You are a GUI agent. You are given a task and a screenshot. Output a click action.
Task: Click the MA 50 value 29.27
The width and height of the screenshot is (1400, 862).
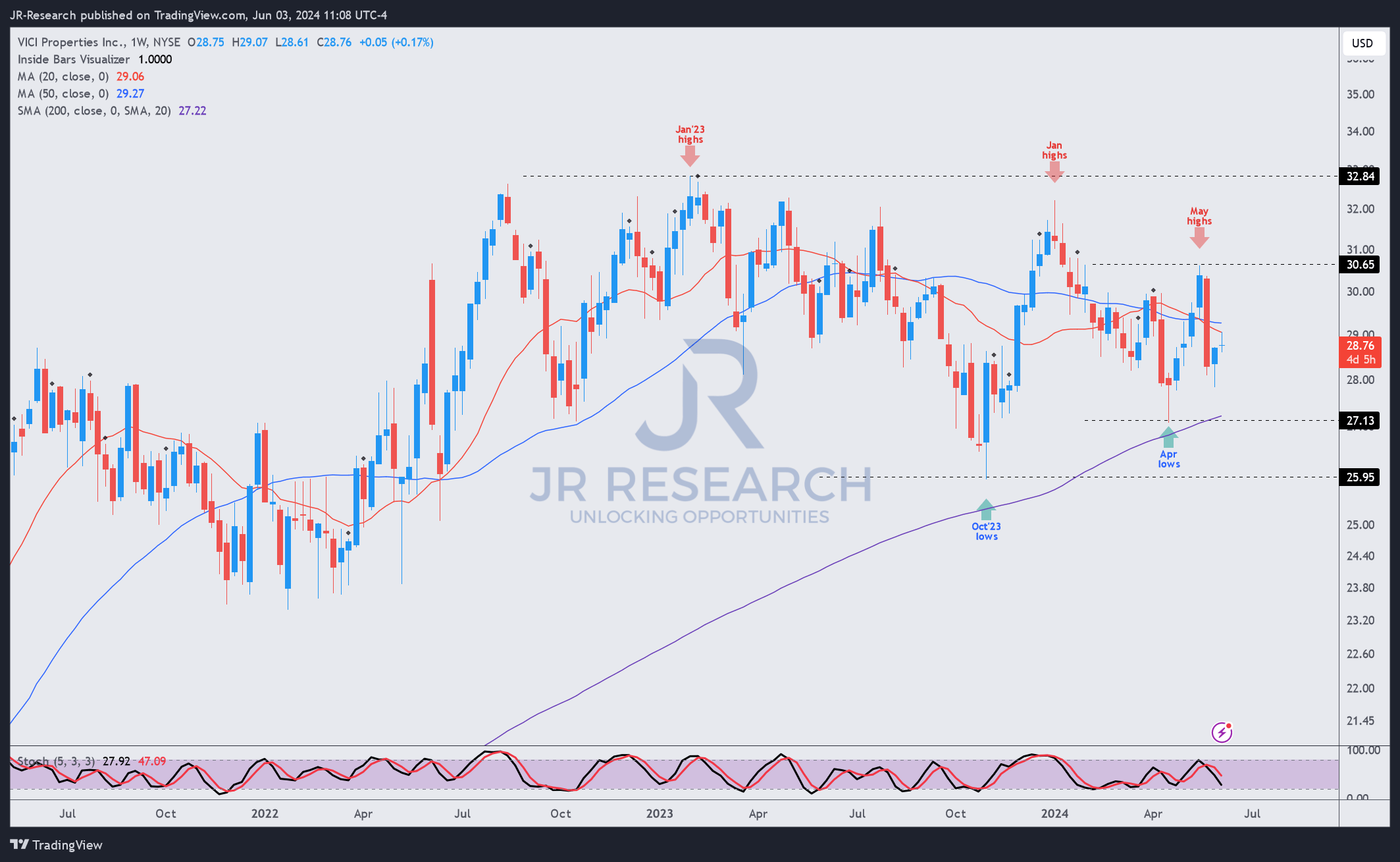130,94
